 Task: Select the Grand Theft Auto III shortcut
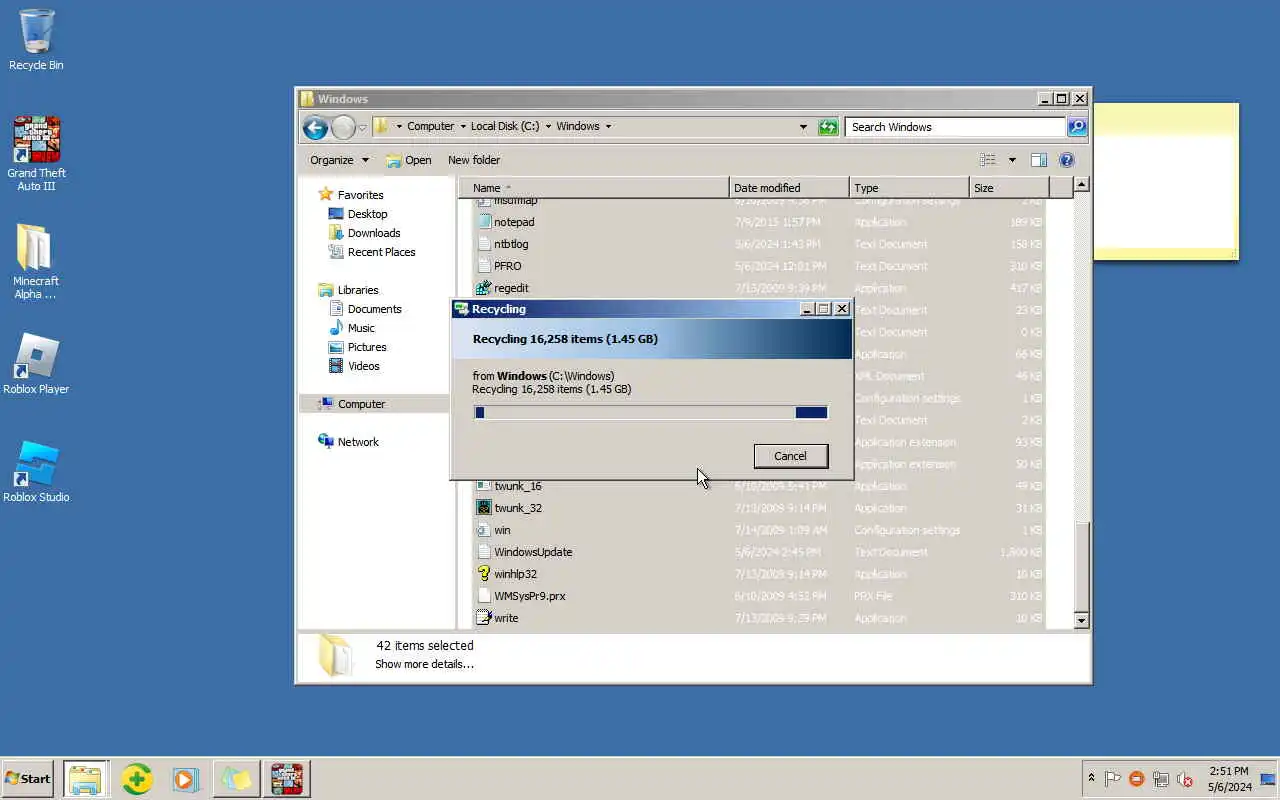point(36,153)
